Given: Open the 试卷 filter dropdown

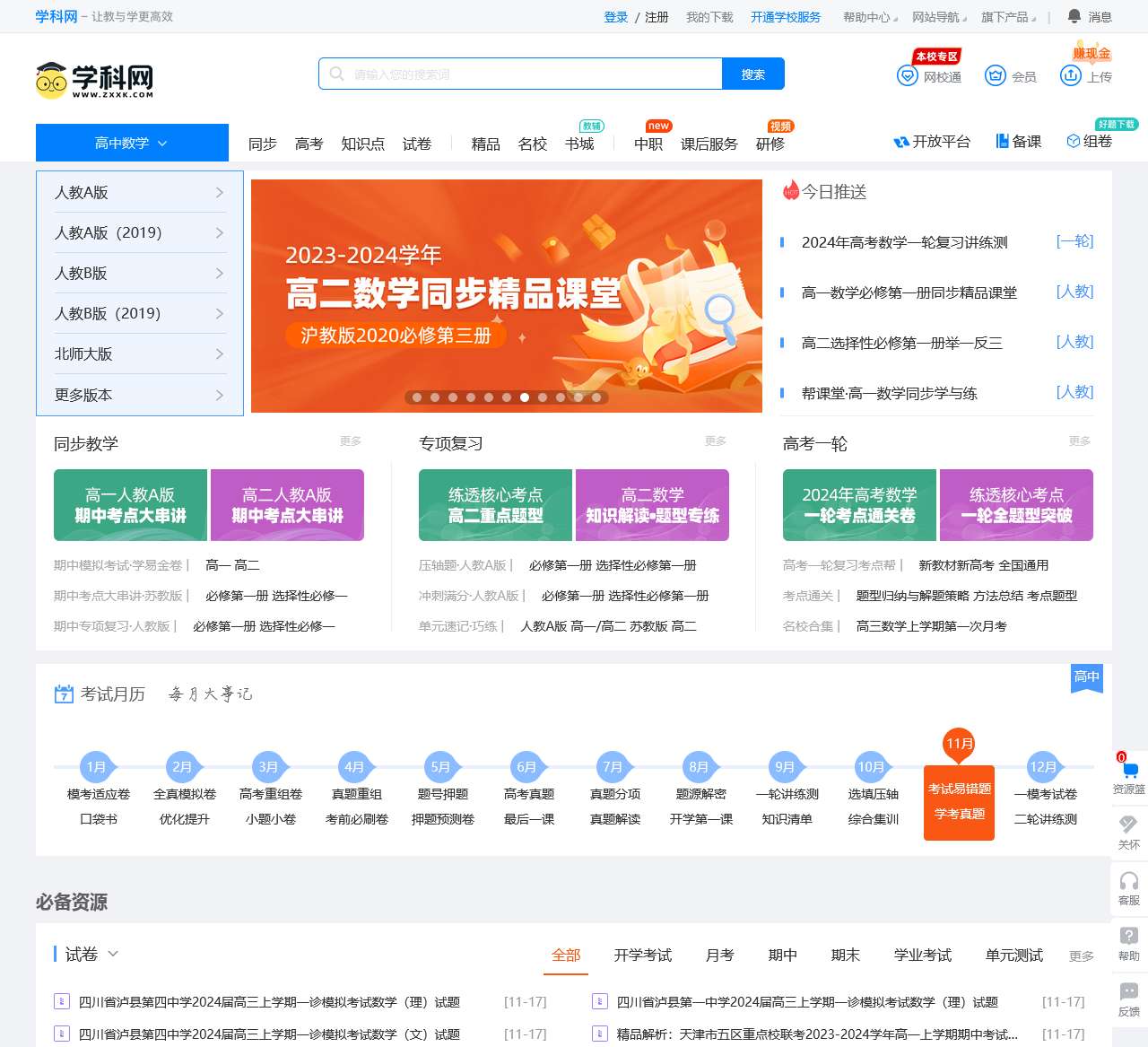Looking at the screenshot, I should 87,954.
